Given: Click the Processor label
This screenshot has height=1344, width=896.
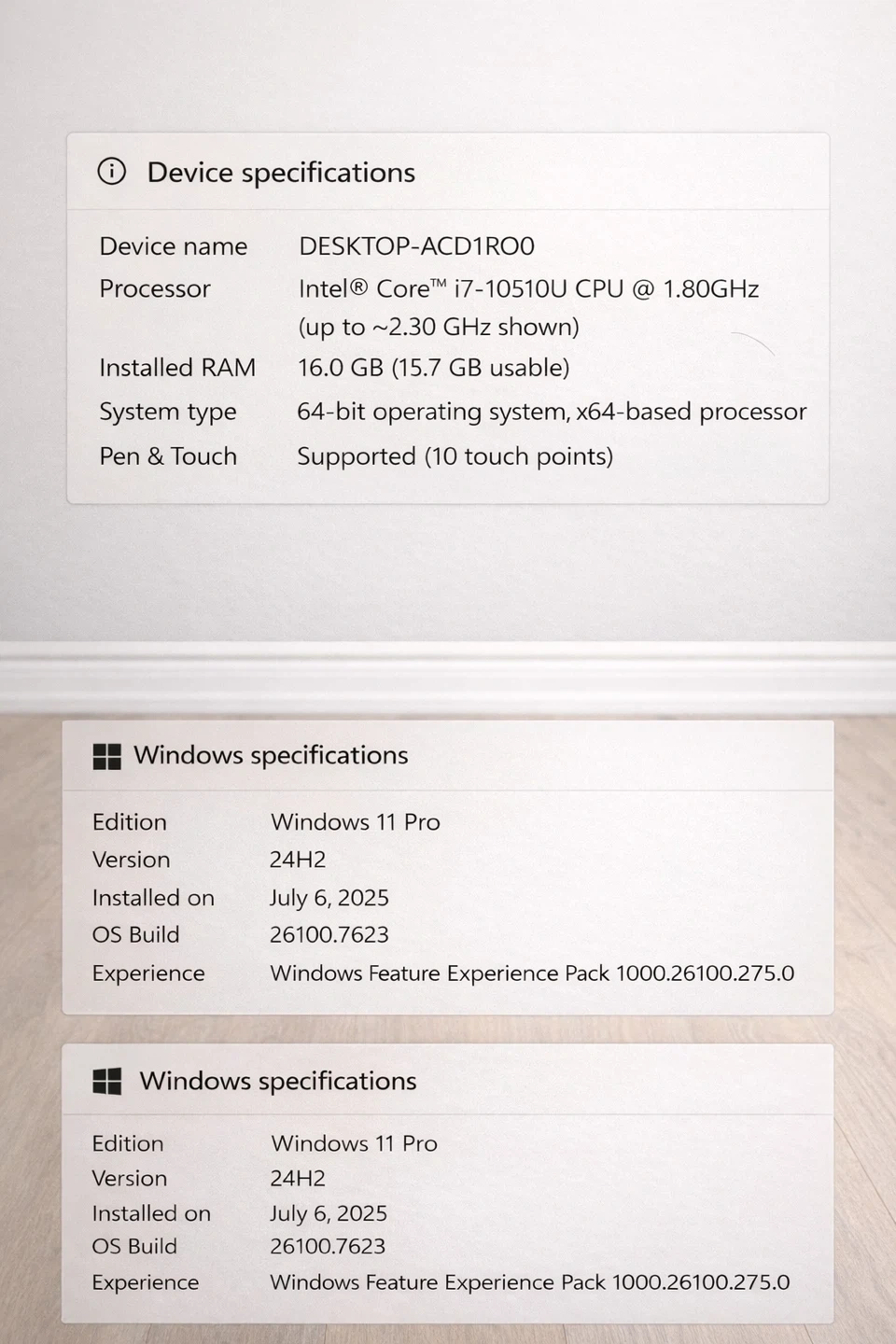Looking at the screenshot, I should coord(155,289).
